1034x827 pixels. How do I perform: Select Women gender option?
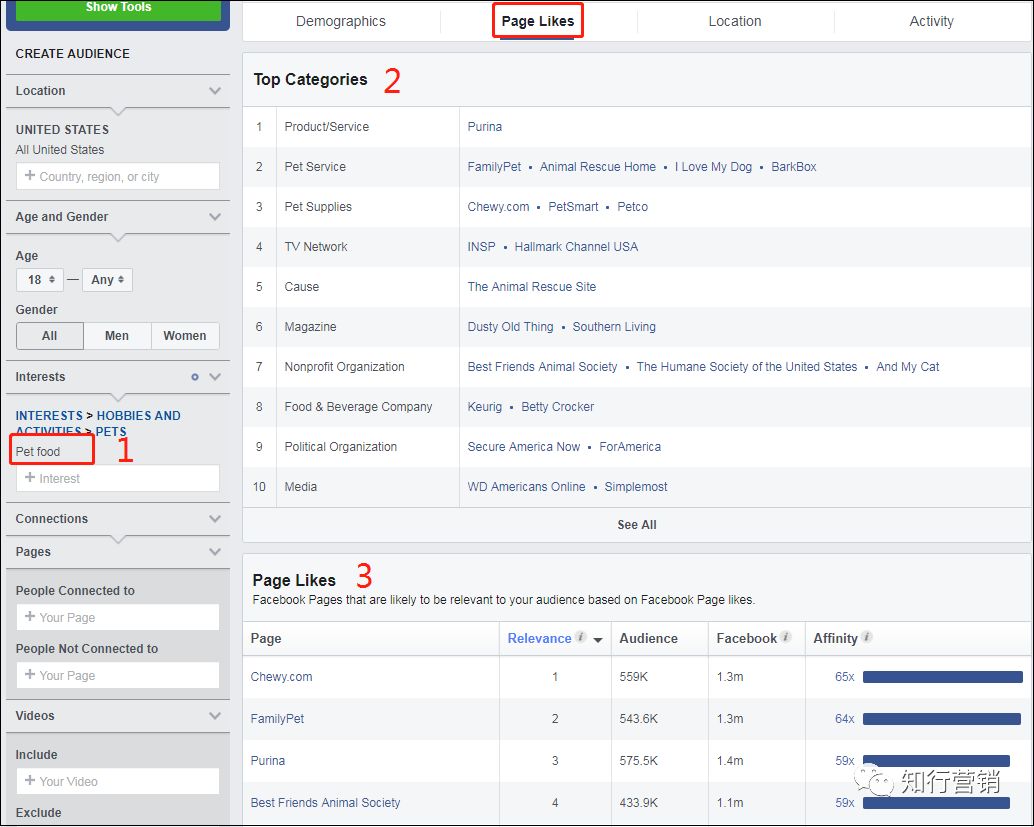[x=185, y=336]
